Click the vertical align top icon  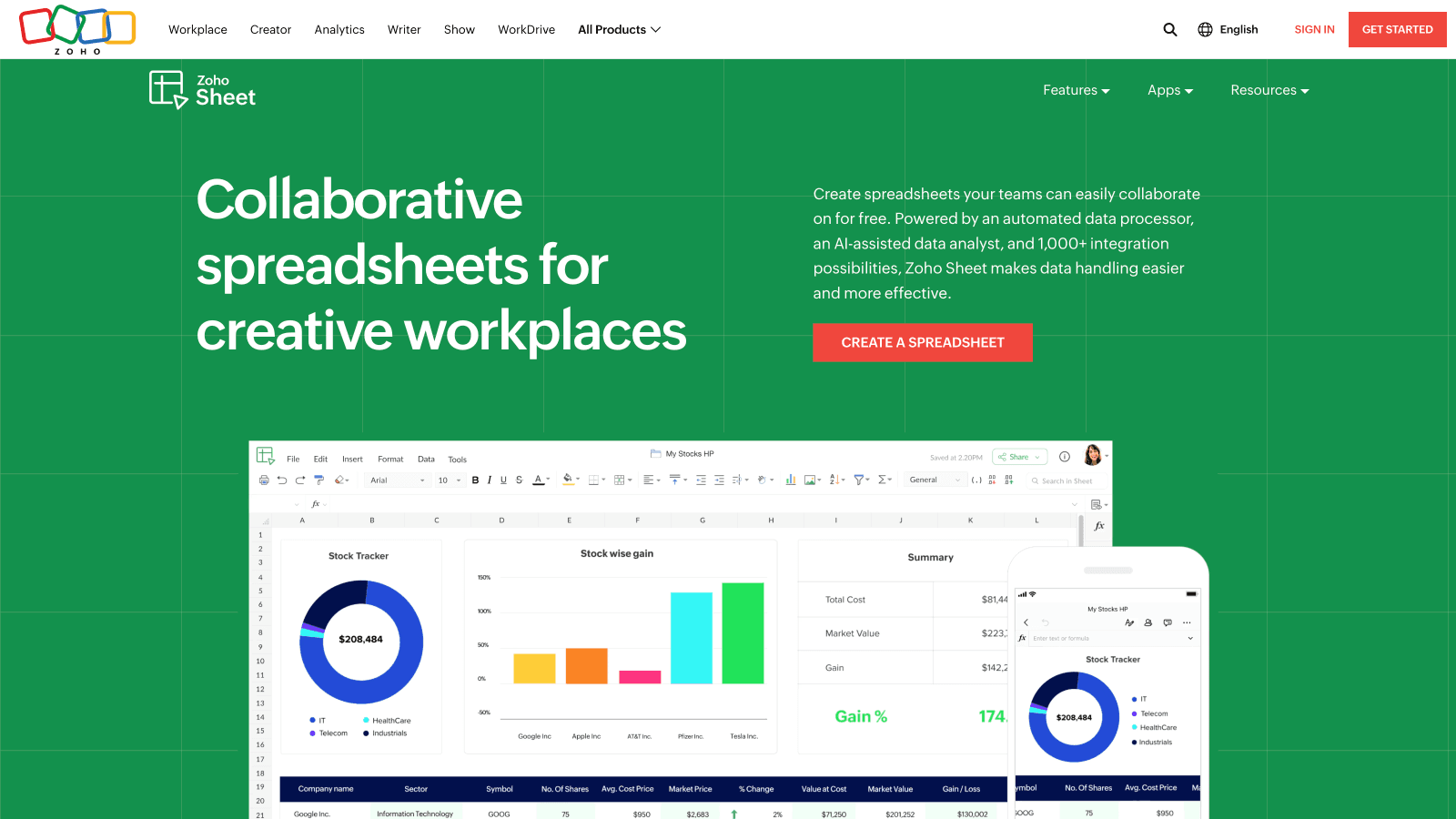pyautogui.click(x=674, y=479)
